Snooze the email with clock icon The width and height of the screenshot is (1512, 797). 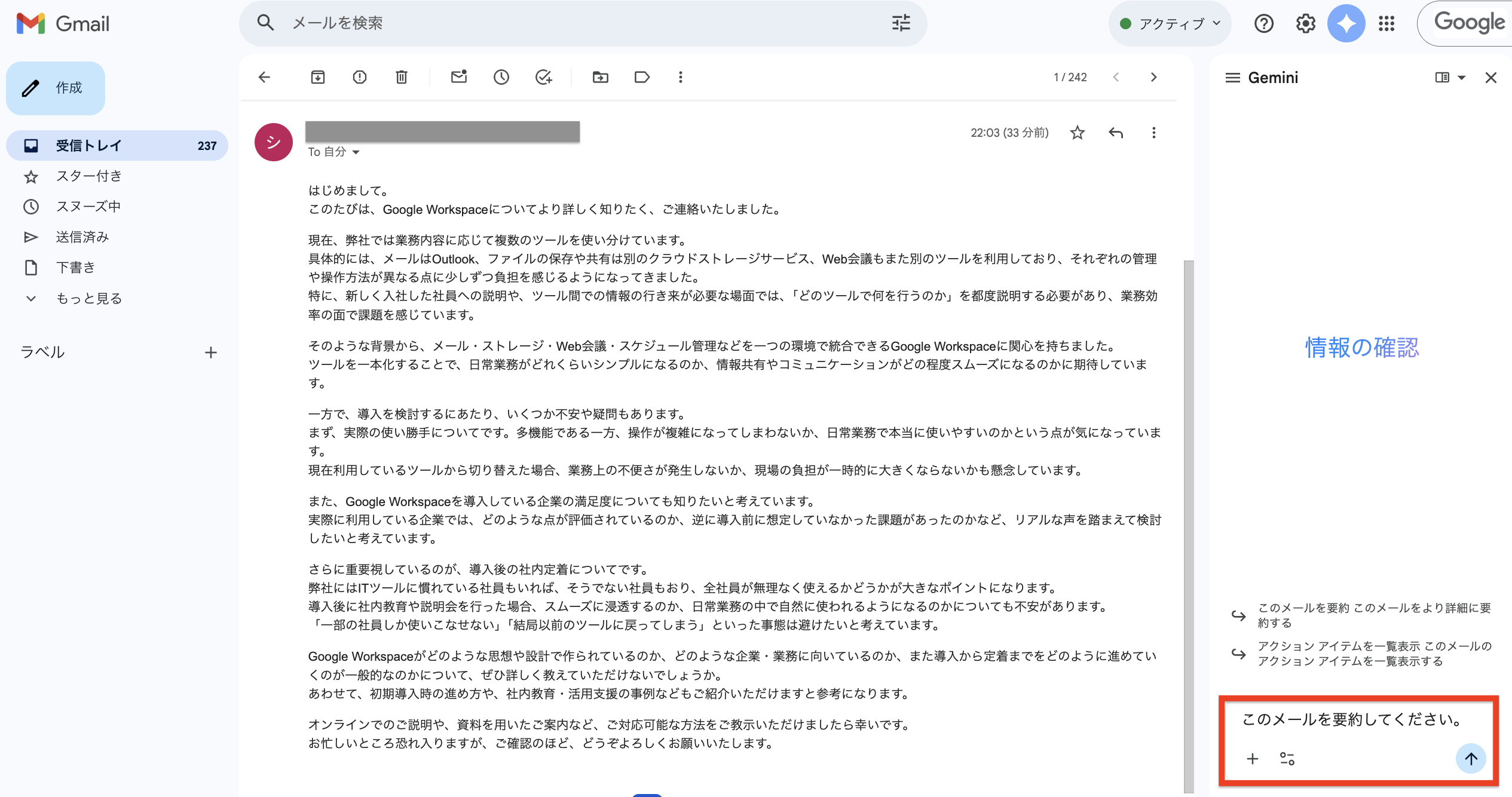(501, 77)
